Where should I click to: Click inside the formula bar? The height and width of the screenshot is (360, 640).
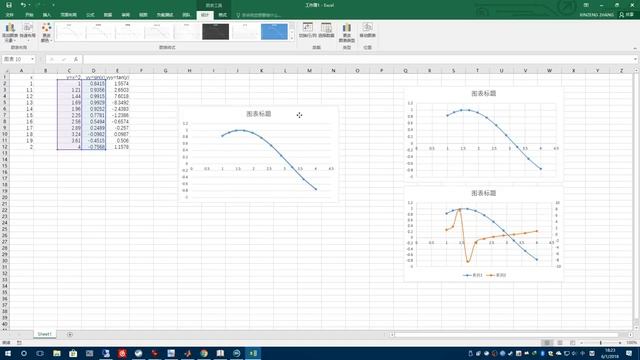pos(357,59)
